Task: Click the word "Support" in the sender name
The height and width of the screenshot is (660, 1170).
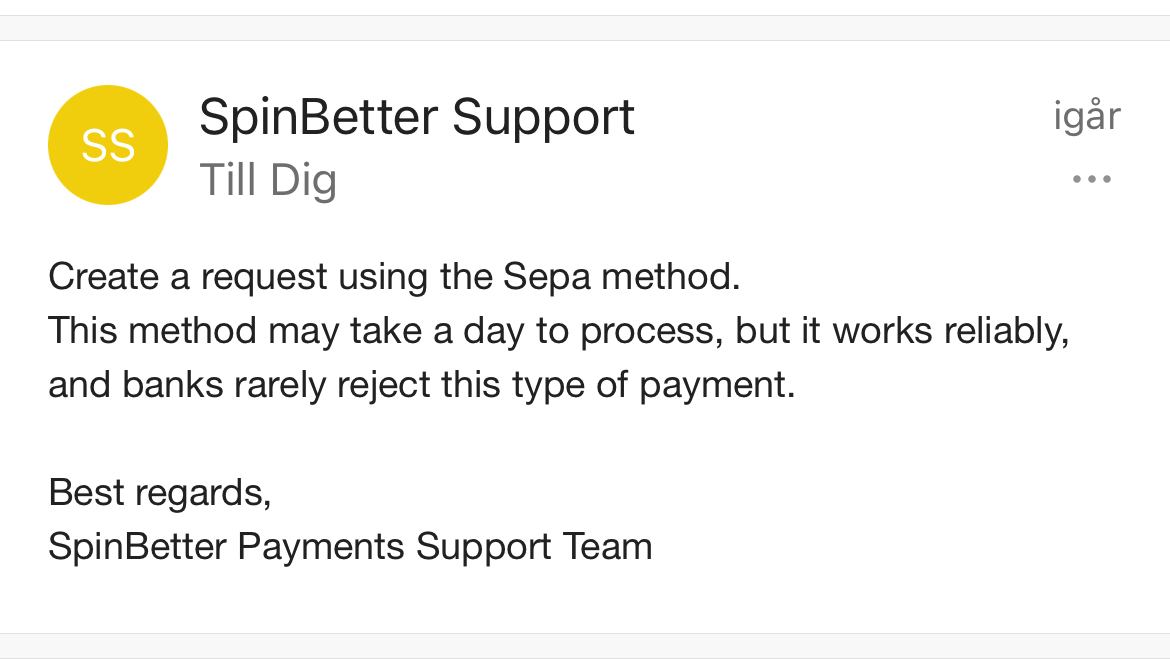Action: coord(543,117)
